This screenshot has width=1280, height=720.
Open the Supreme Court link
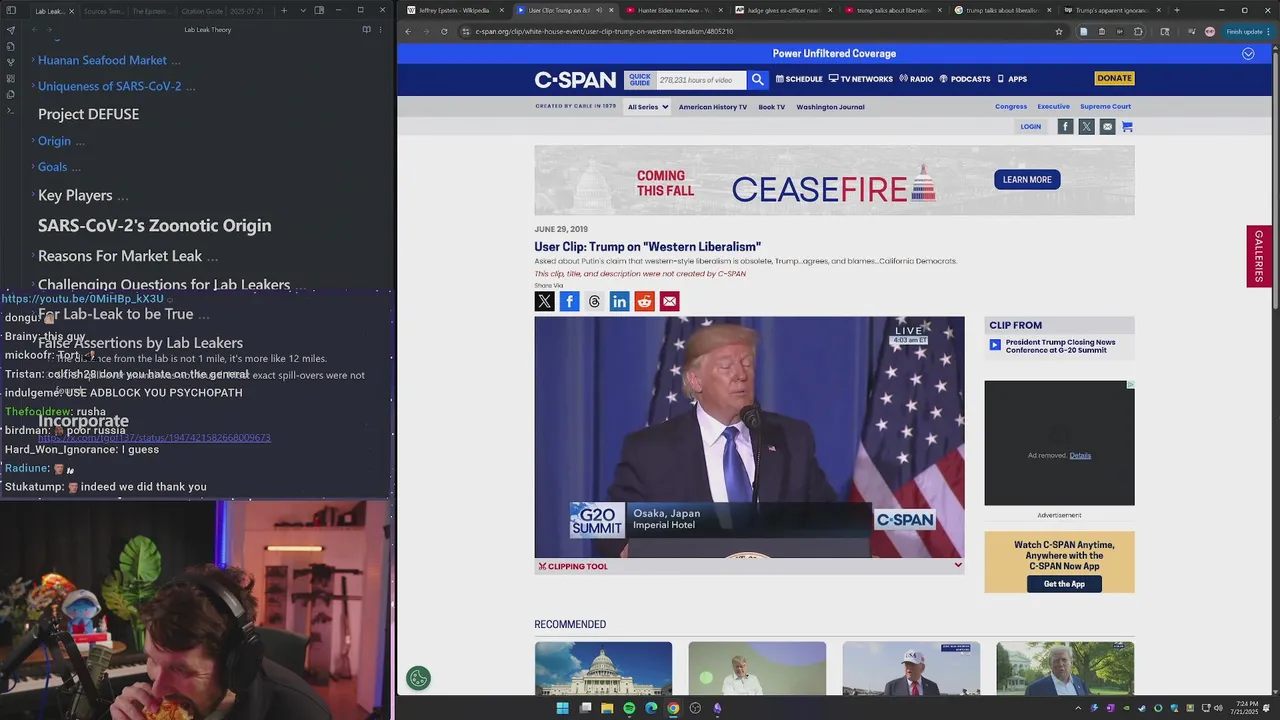(1105, 107)
